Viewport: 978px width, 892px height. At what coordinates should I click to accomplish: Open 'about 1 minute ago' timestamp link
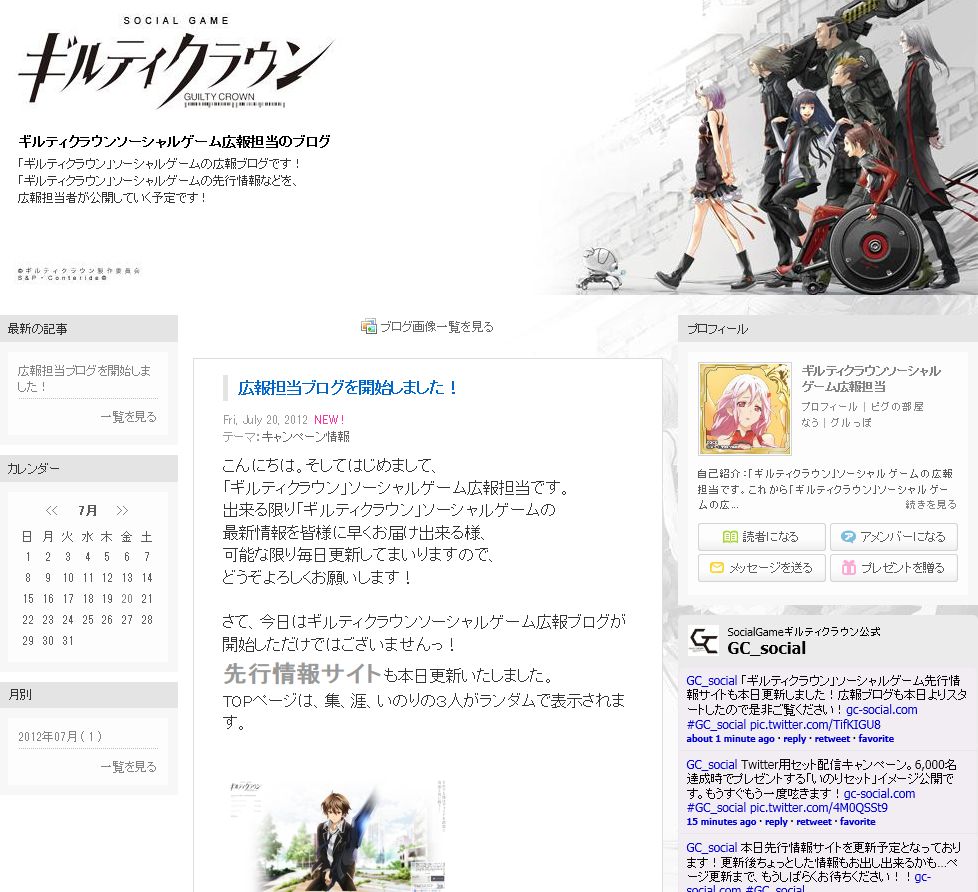tap(730, 739)
